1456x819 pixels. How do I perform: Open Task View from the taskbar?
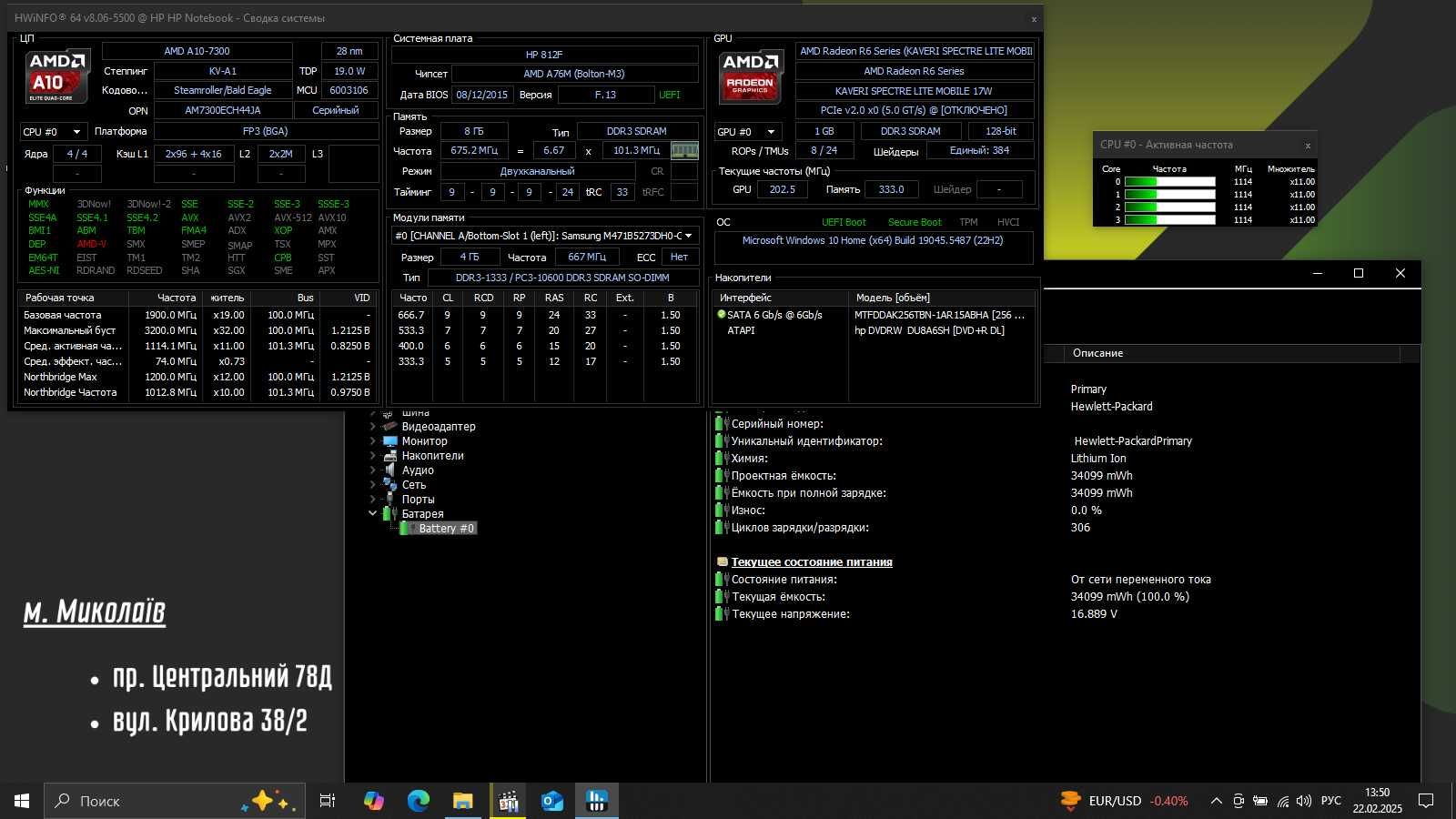[328, 801]
